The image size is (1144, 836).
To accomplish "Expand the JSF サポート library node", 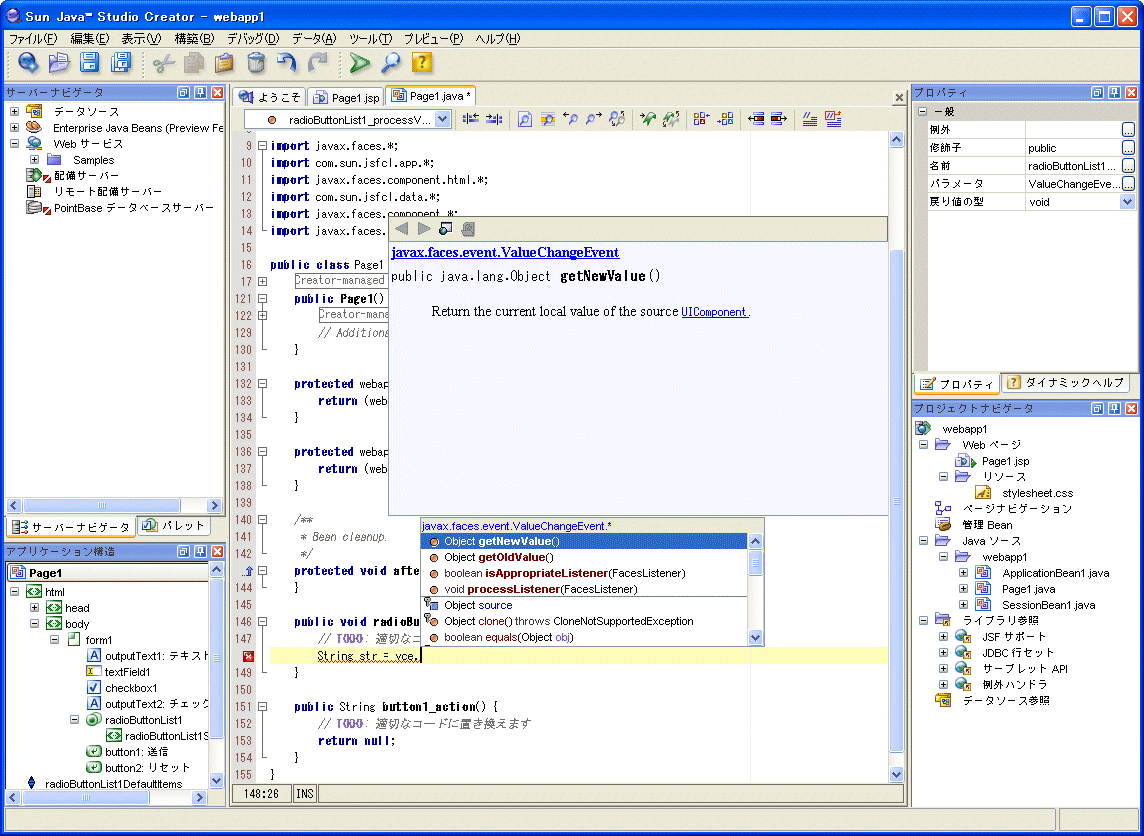I will [x=943, y=636].
